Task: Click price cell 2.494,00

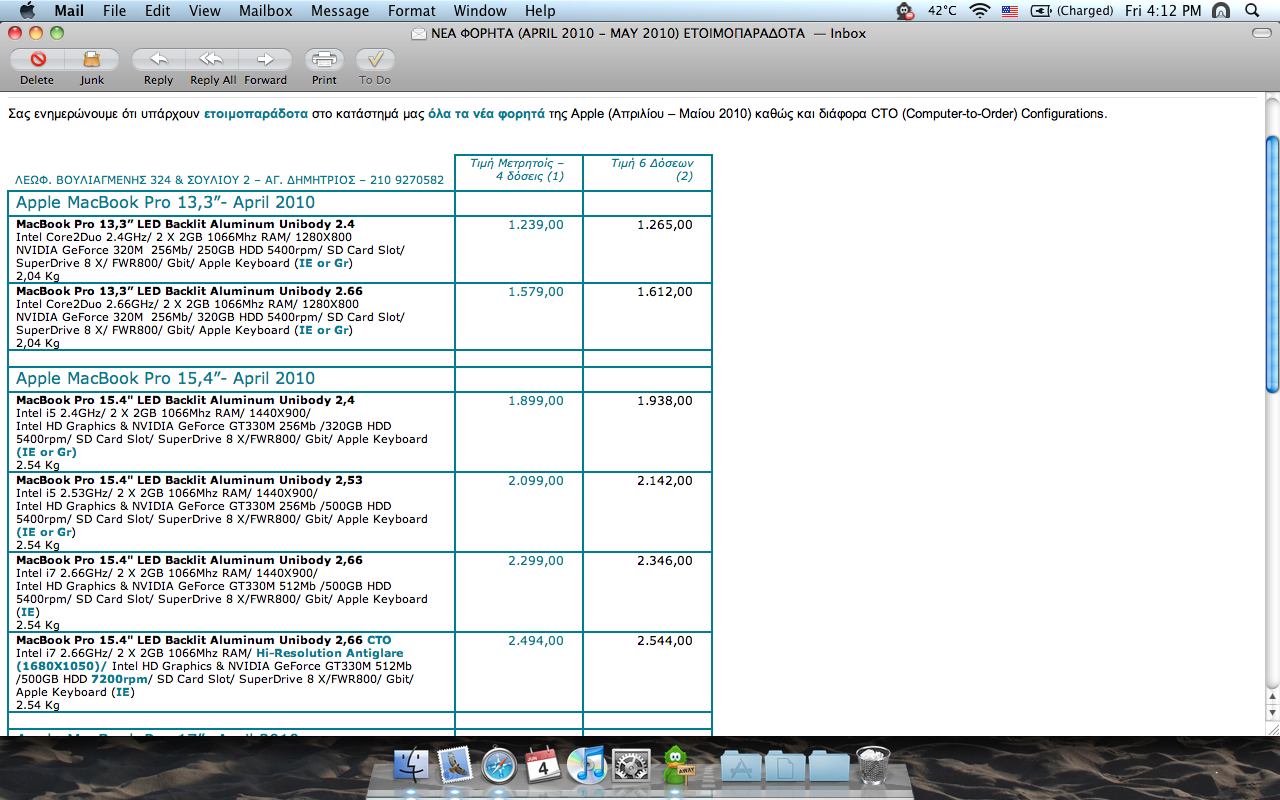Action: coord(536,640)
